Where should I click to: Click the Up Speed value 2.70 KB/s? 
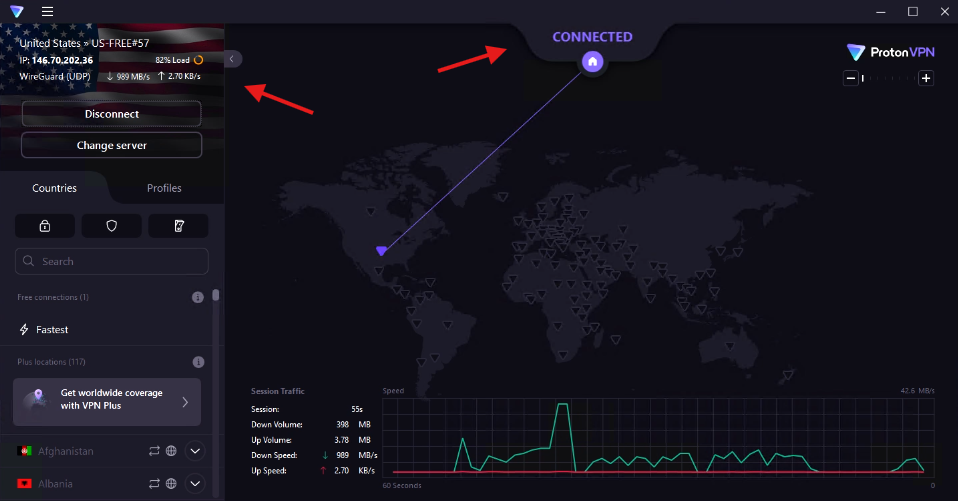354,470
